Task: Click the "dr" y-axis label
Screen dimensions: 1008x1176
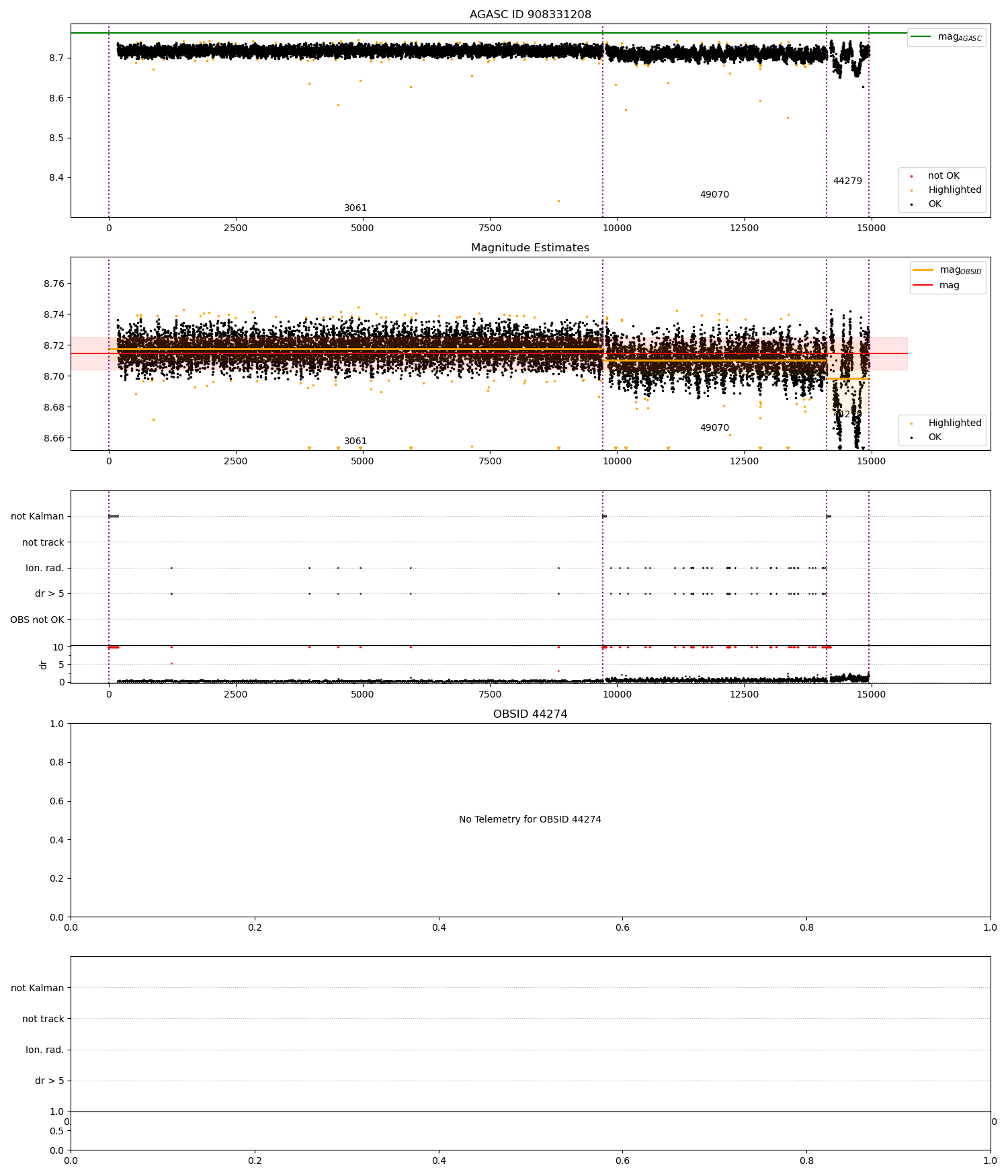Action: tap(44, 665)
